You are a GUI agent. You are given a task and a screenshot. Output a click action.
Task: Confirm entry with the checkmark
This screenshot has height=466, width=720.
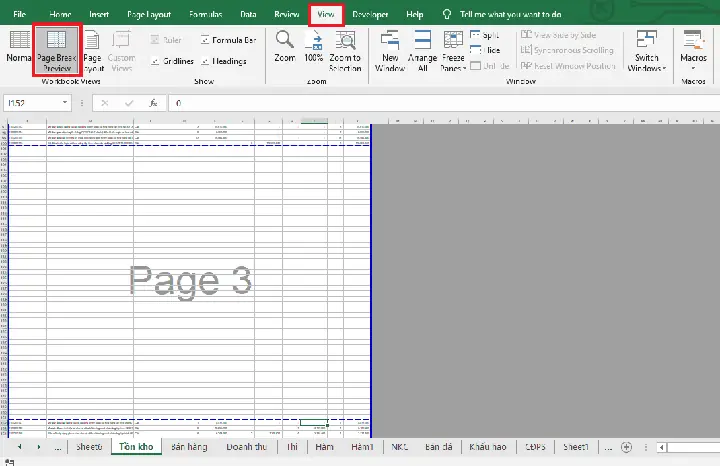[129, 103]
